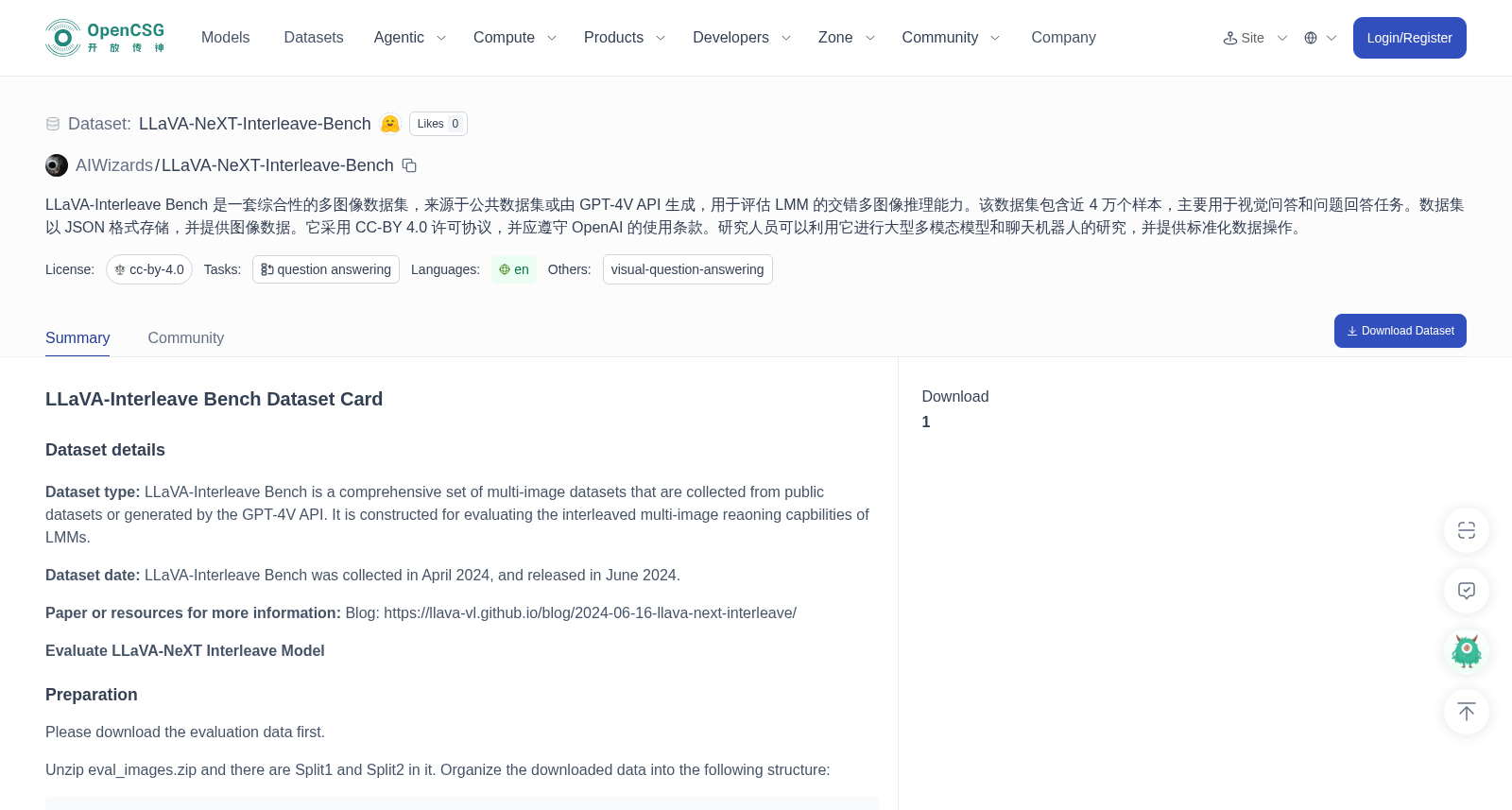The height and width of the screenshot is (810, 1512).
Task: Click the visual-question-answering tag
Action: (688, 269)
